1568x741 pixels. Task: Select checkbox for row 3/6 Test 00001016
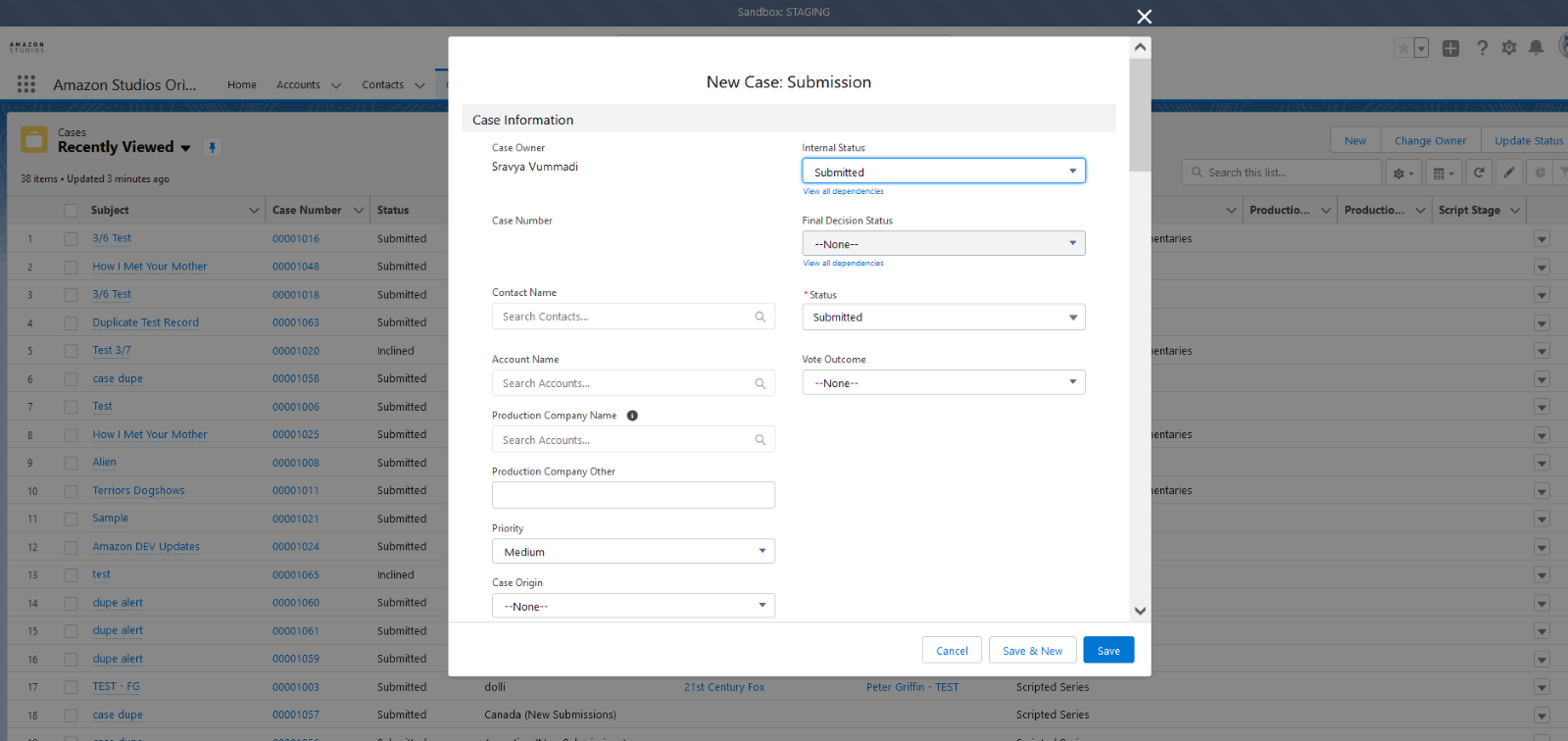point(71,239)
